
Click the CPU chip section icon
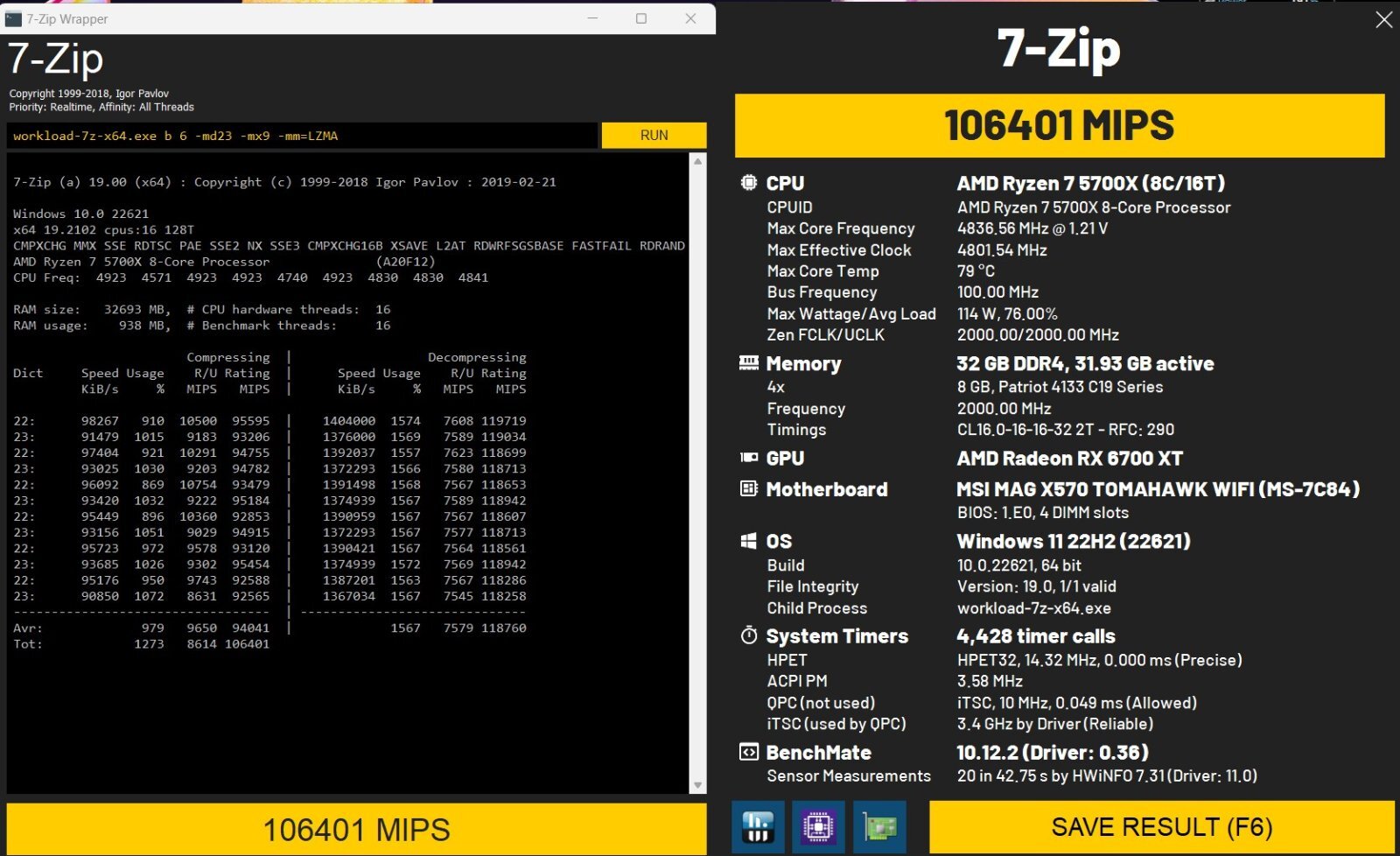[749, 183]
